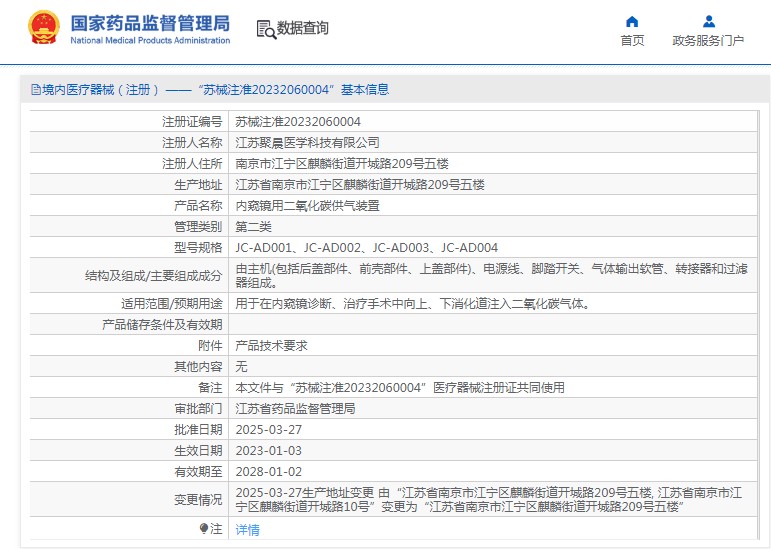The height and width of the screenshot is (549, 771).
Task: Click the National Medical Products Administration subtitle
Action: pos(150,41)
